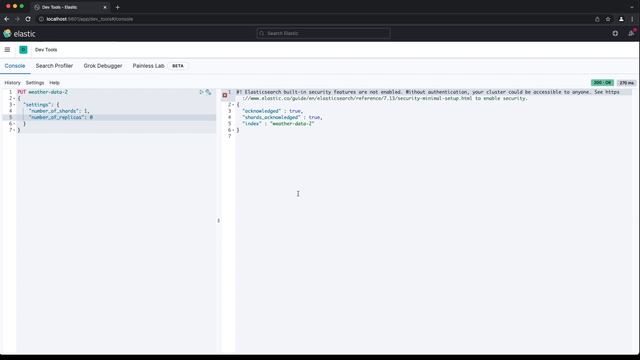
Task: Open the browser profile icon
Action: 621,19
